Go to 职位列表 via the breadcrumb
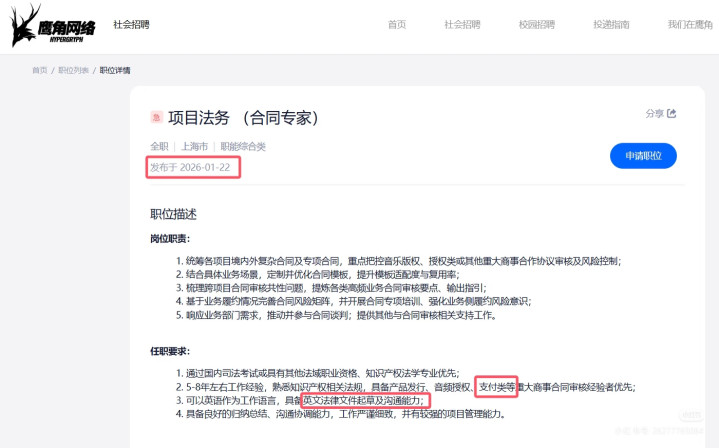The image size is (719, 448). (x=73, y=70)
